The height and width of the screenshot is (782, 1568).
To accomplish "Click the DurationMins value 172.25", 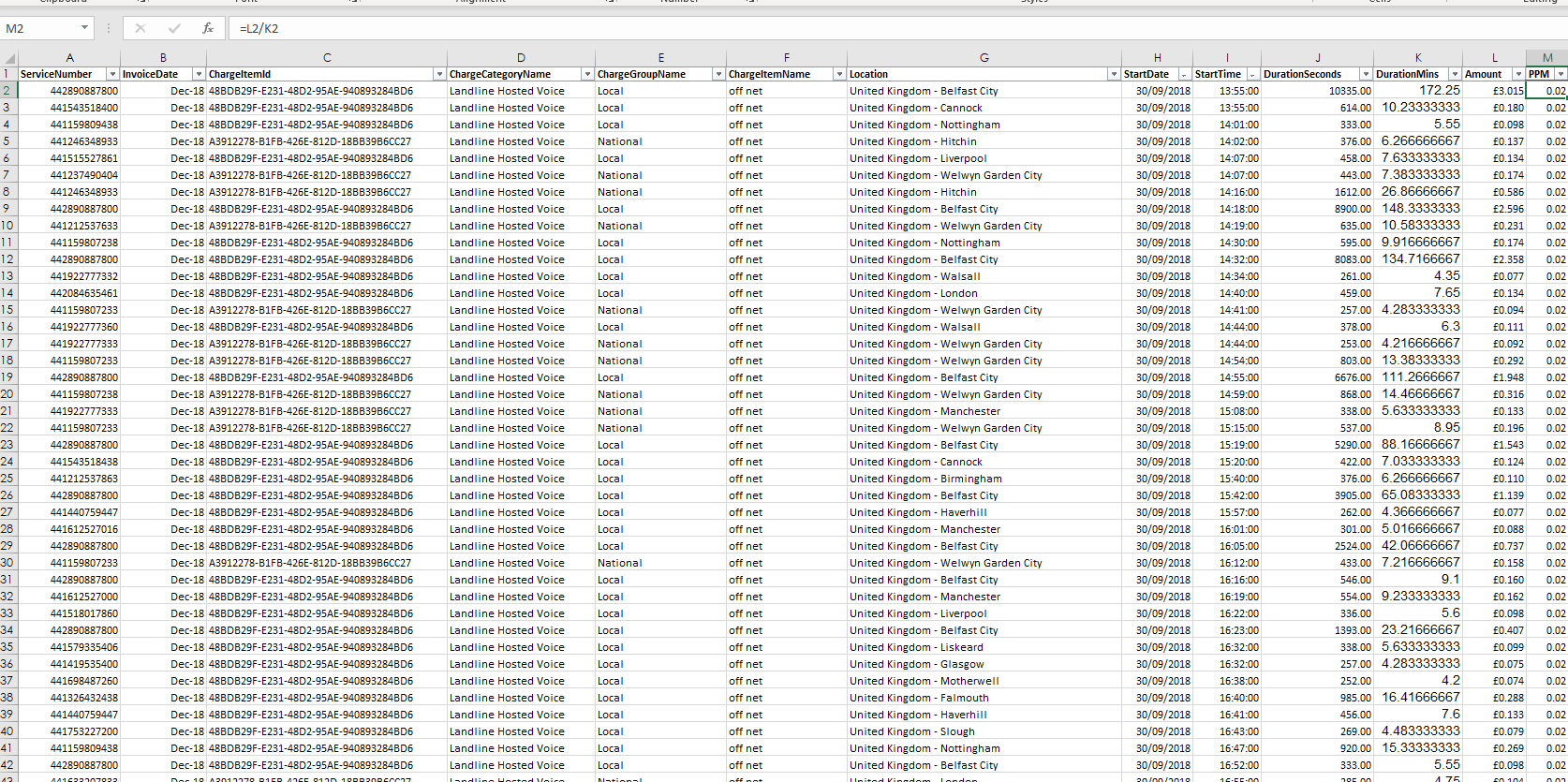I will [x=1418, y=91].
